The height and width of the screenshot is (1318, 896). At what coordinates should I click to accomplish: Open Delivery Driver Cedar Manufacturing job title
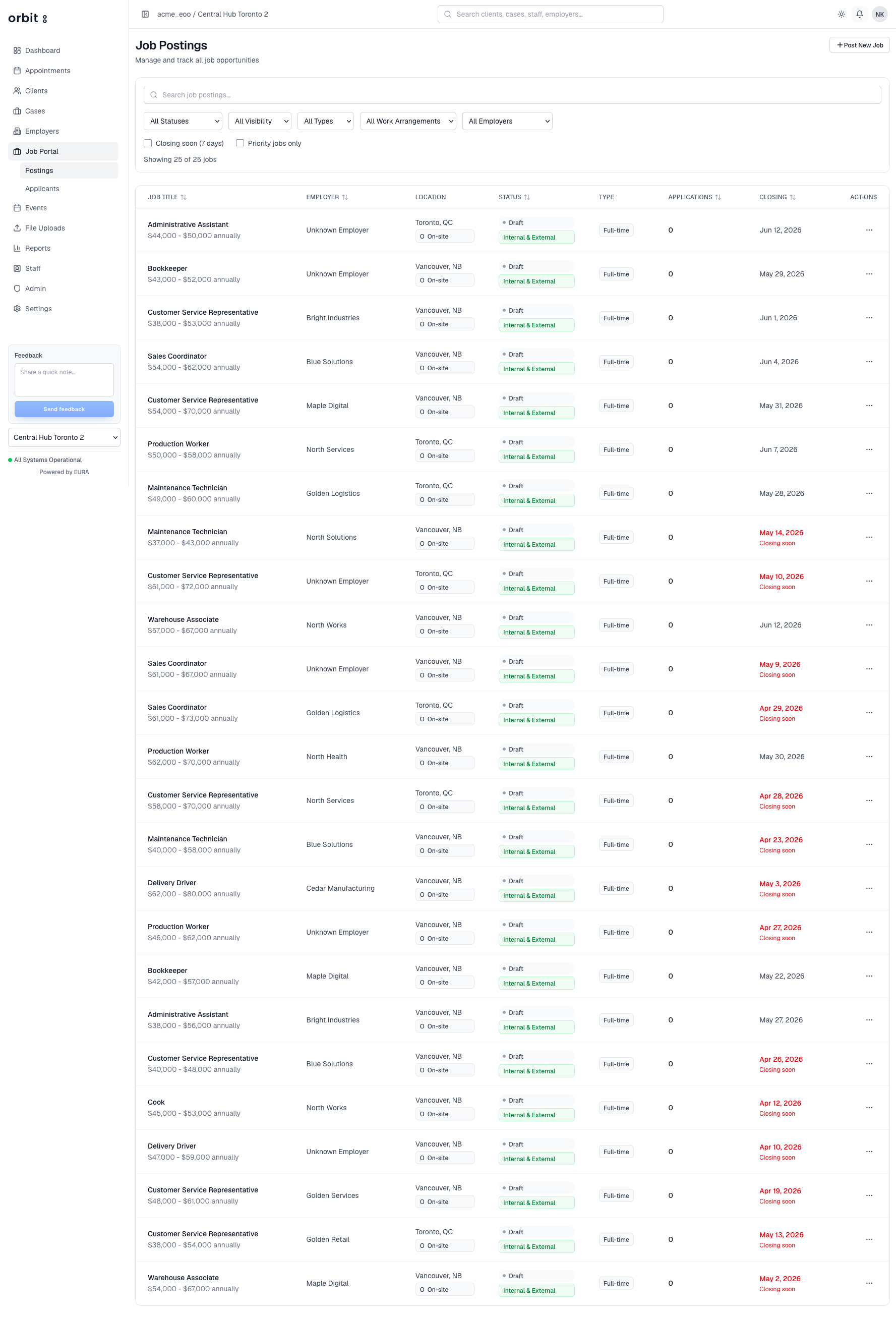tap(172, 883)
